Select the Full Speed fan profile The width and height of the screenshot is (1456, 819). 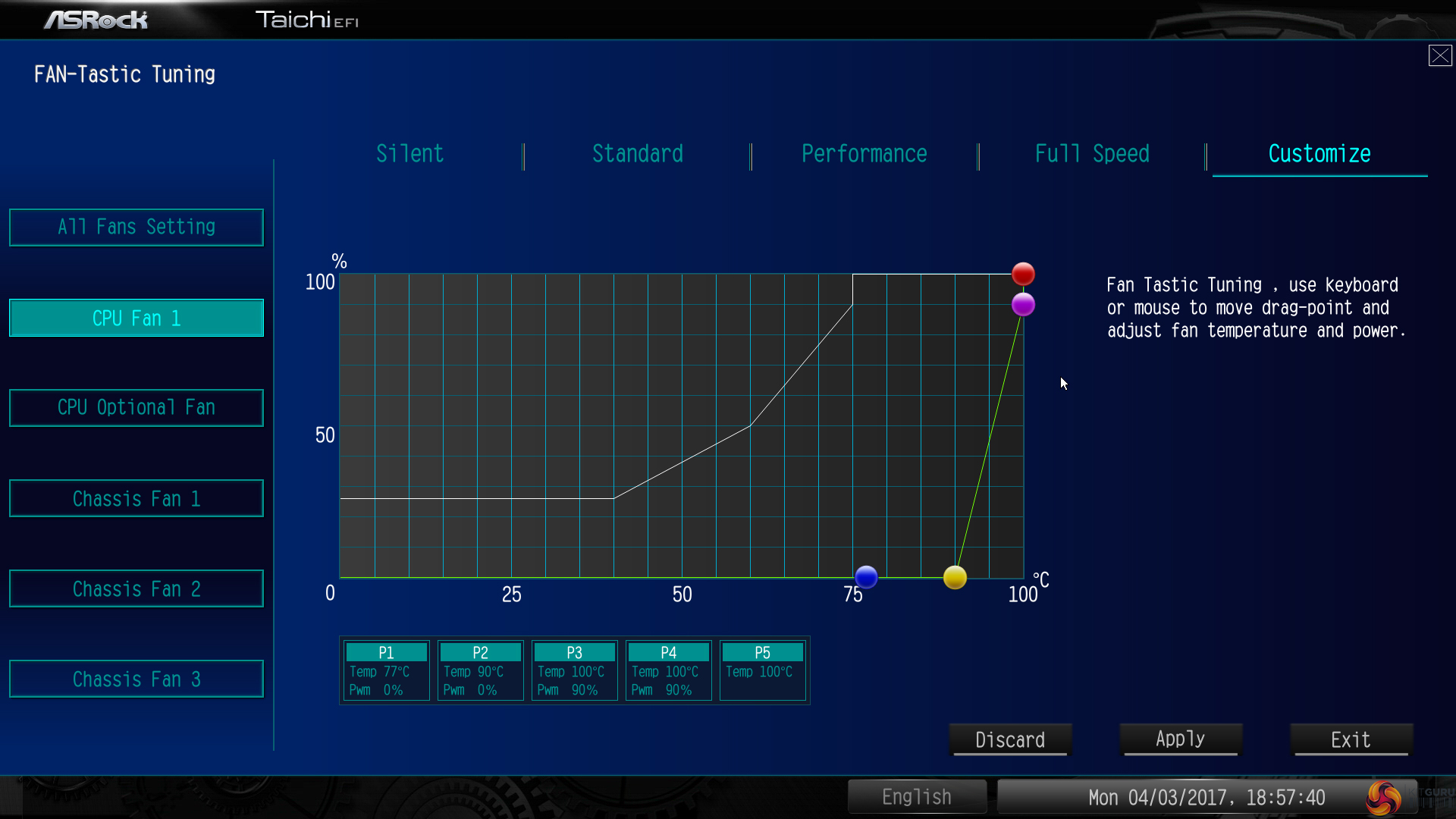[1091, 154]
